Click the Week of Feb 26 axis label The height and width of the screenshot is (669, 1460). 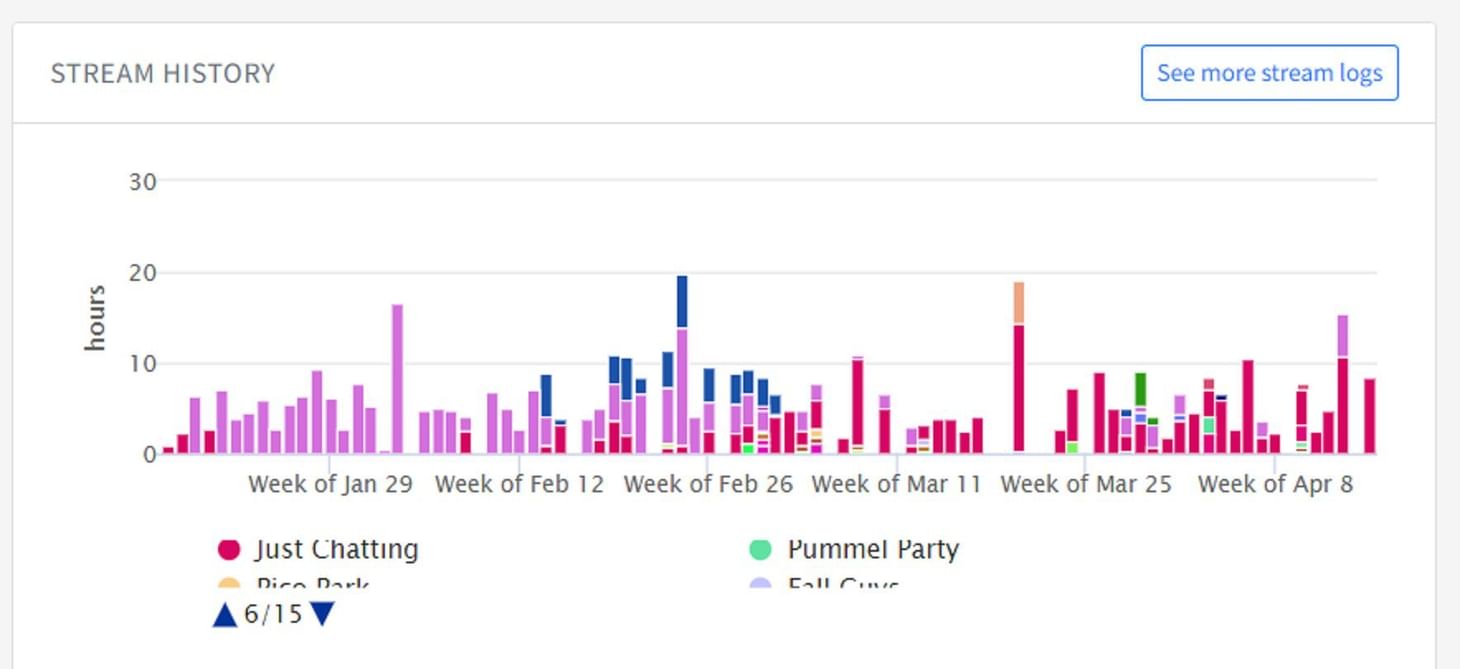[708, 485]
